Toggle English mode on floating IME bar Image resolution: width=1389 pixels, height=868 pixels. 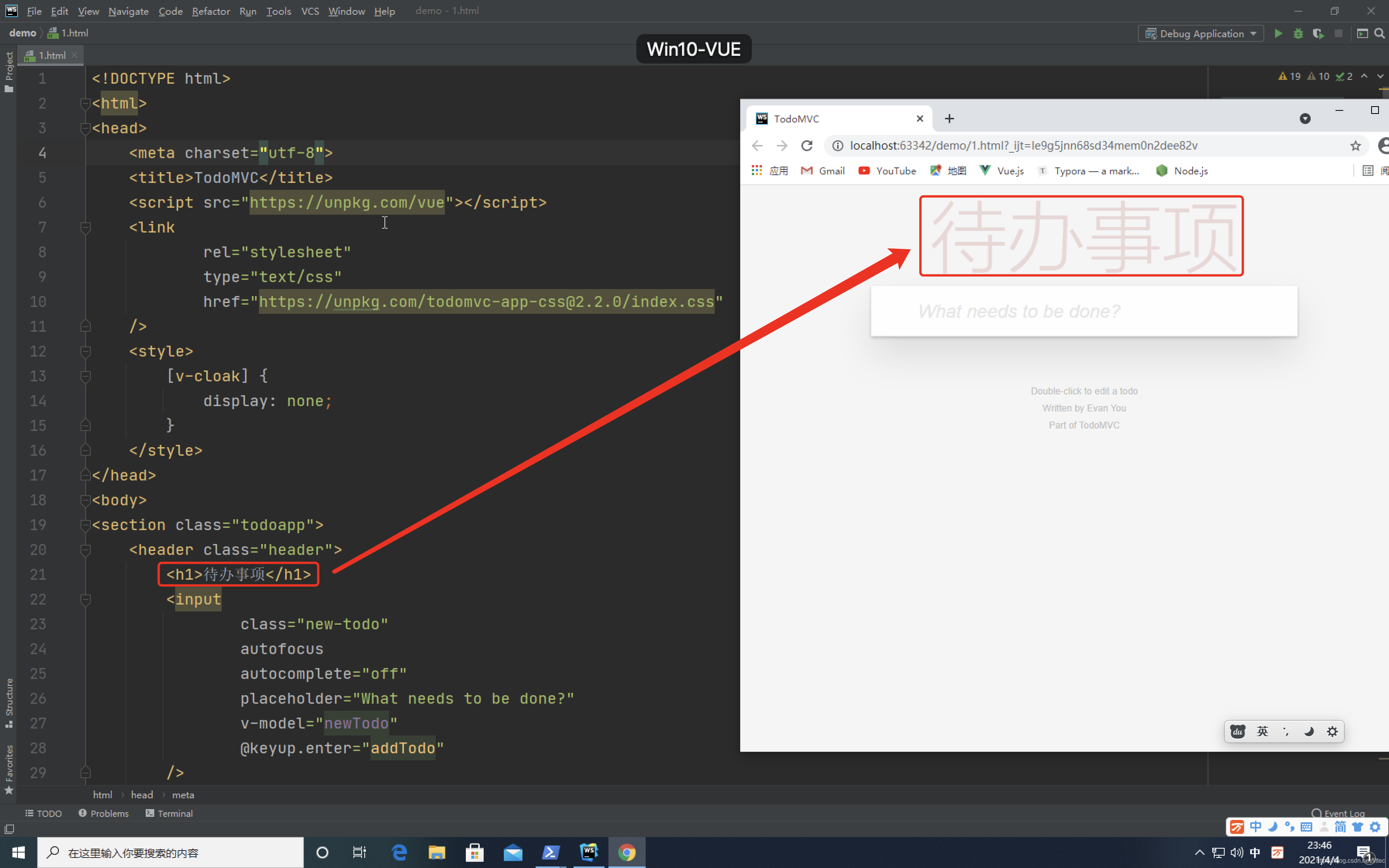[1262, 731]
